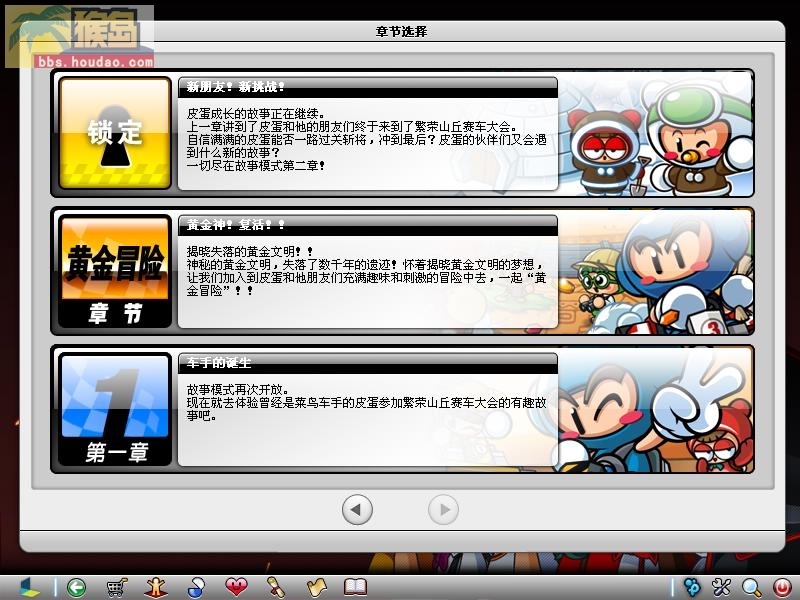The height and width of the screenshot is (600, 800).
Task: Open the blue capsule item icon
Action: (196, 587)
